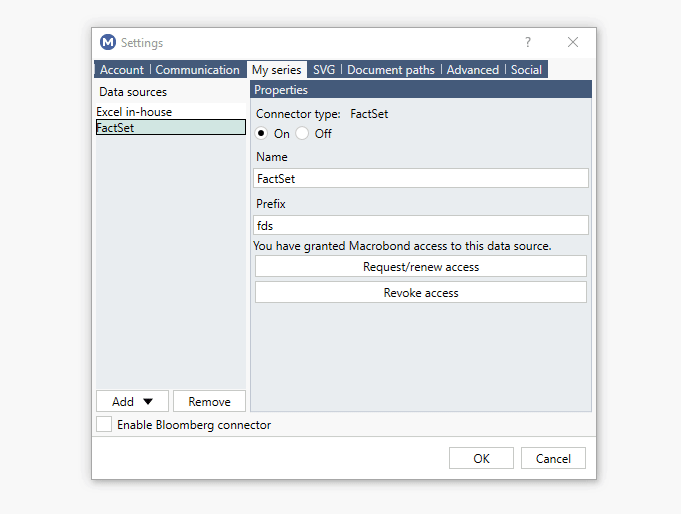Click Revoke access button
This screenshot has height=514, width=681.
coord(421,292)
